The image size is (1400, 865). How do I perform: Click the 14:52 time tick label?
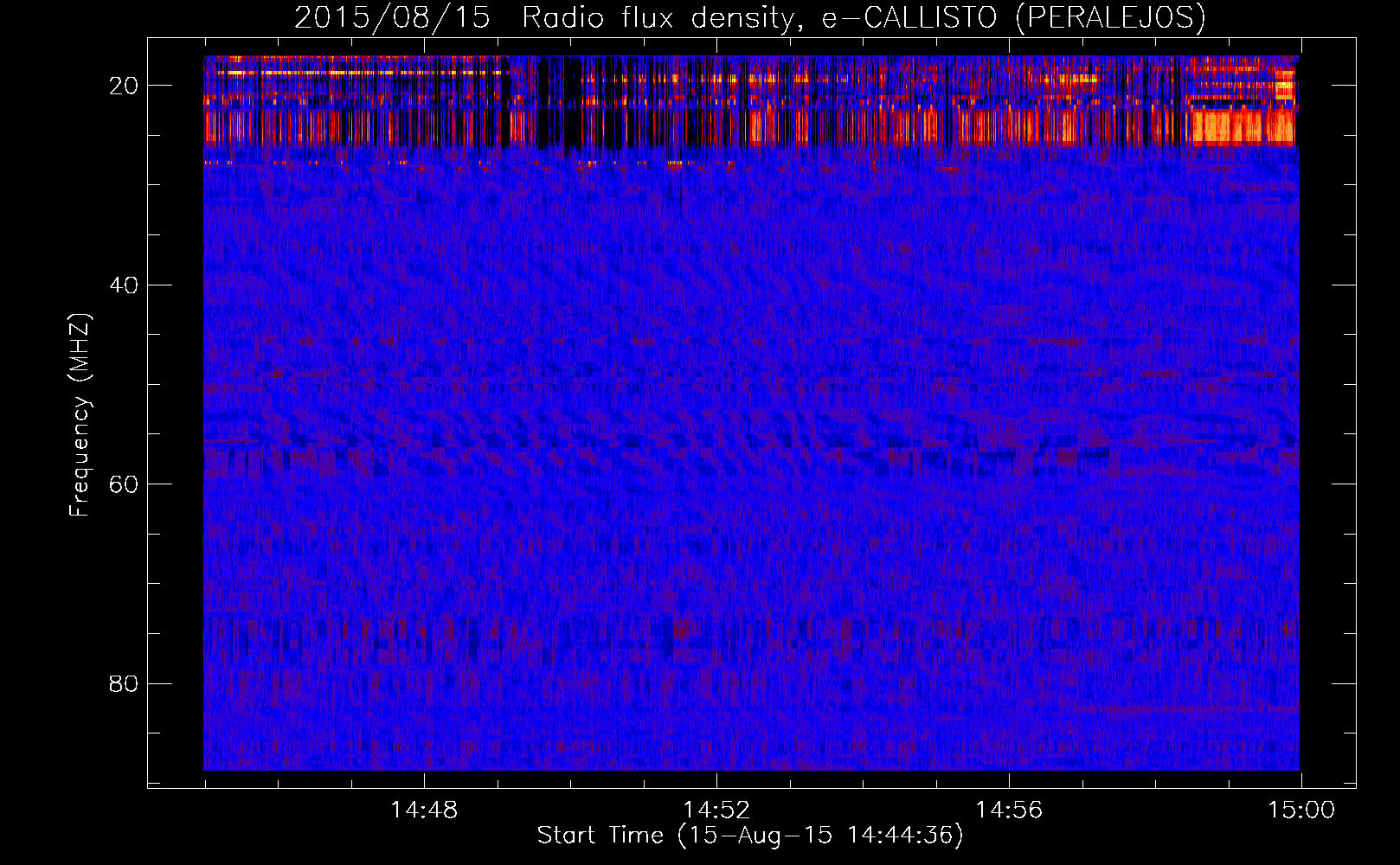pyautogui.click(x=716, y=811)
